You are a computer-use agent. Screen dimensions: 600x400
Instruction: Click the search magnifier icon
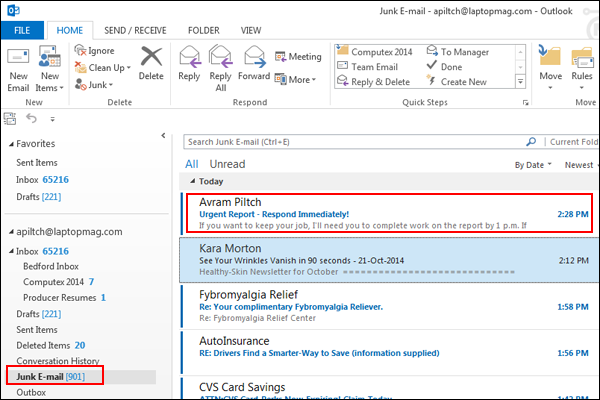(x=531, y=142)
